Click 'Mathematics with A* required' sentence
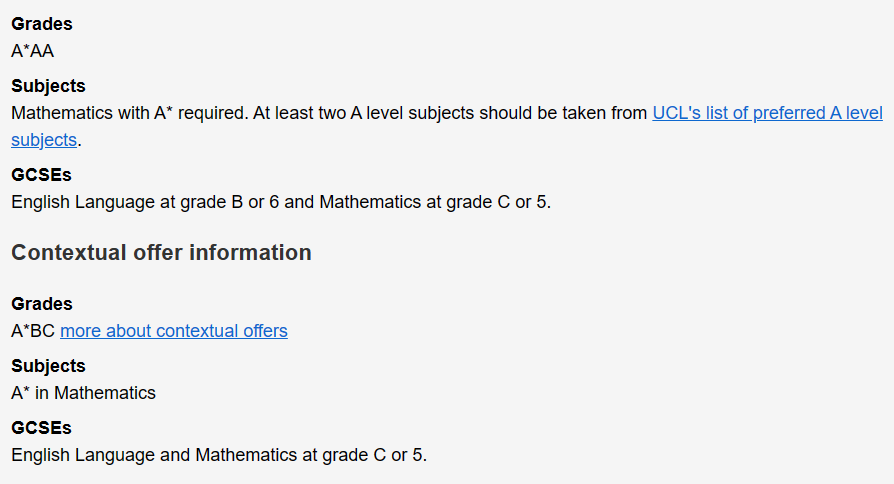Screen dimensions: 894x484 pyautogui.click(x=130, y=113)
